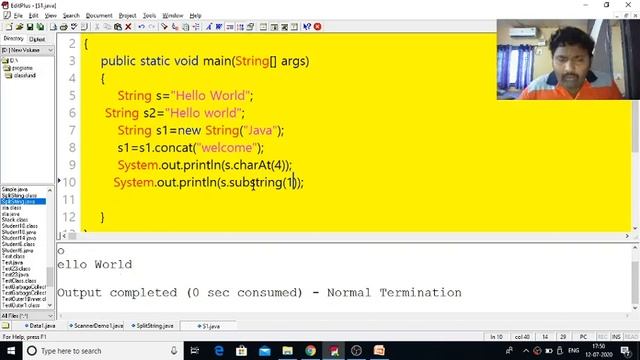Click the Print Preview toolbar icon
640x360 pixels.
click(53, 27)
